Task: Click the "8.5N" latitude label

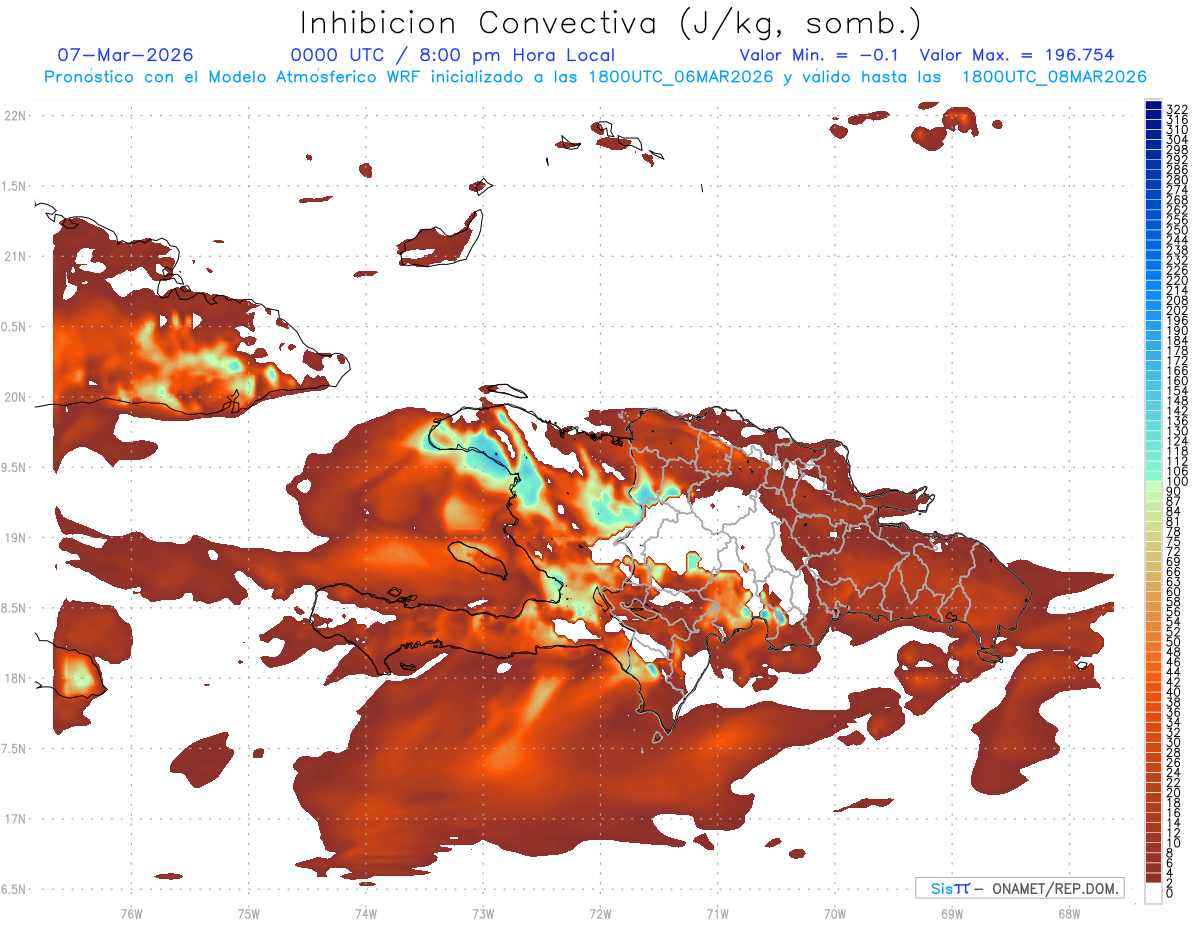Action: (15, 608)
